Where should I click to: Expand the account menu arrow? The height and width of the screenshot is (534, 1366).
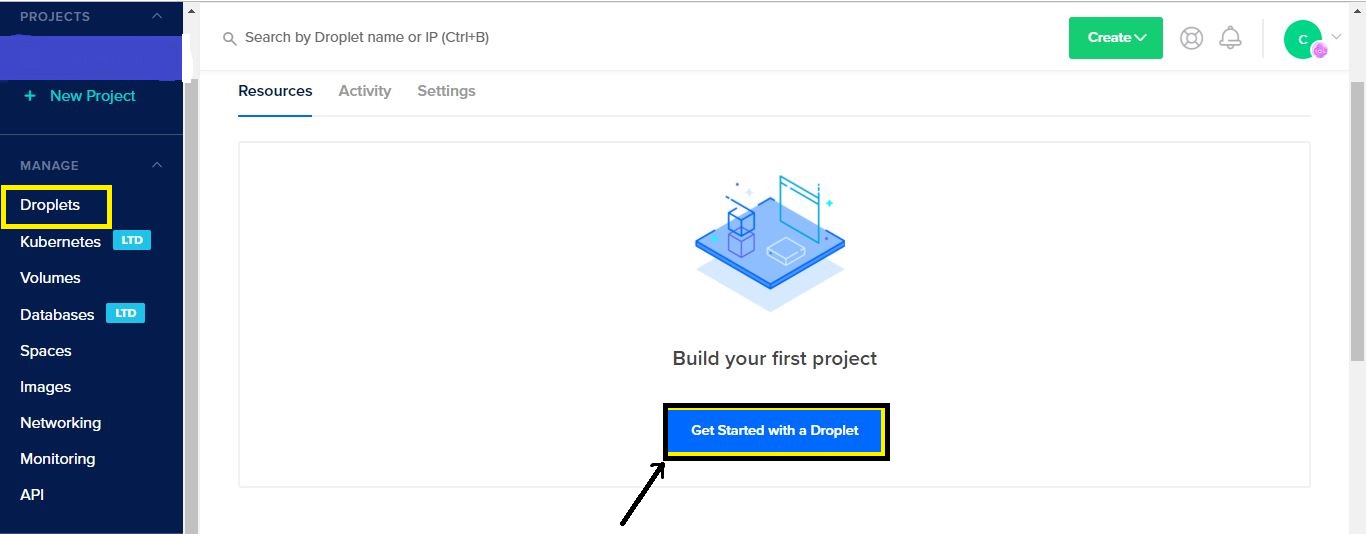[x=1337, y=37]
